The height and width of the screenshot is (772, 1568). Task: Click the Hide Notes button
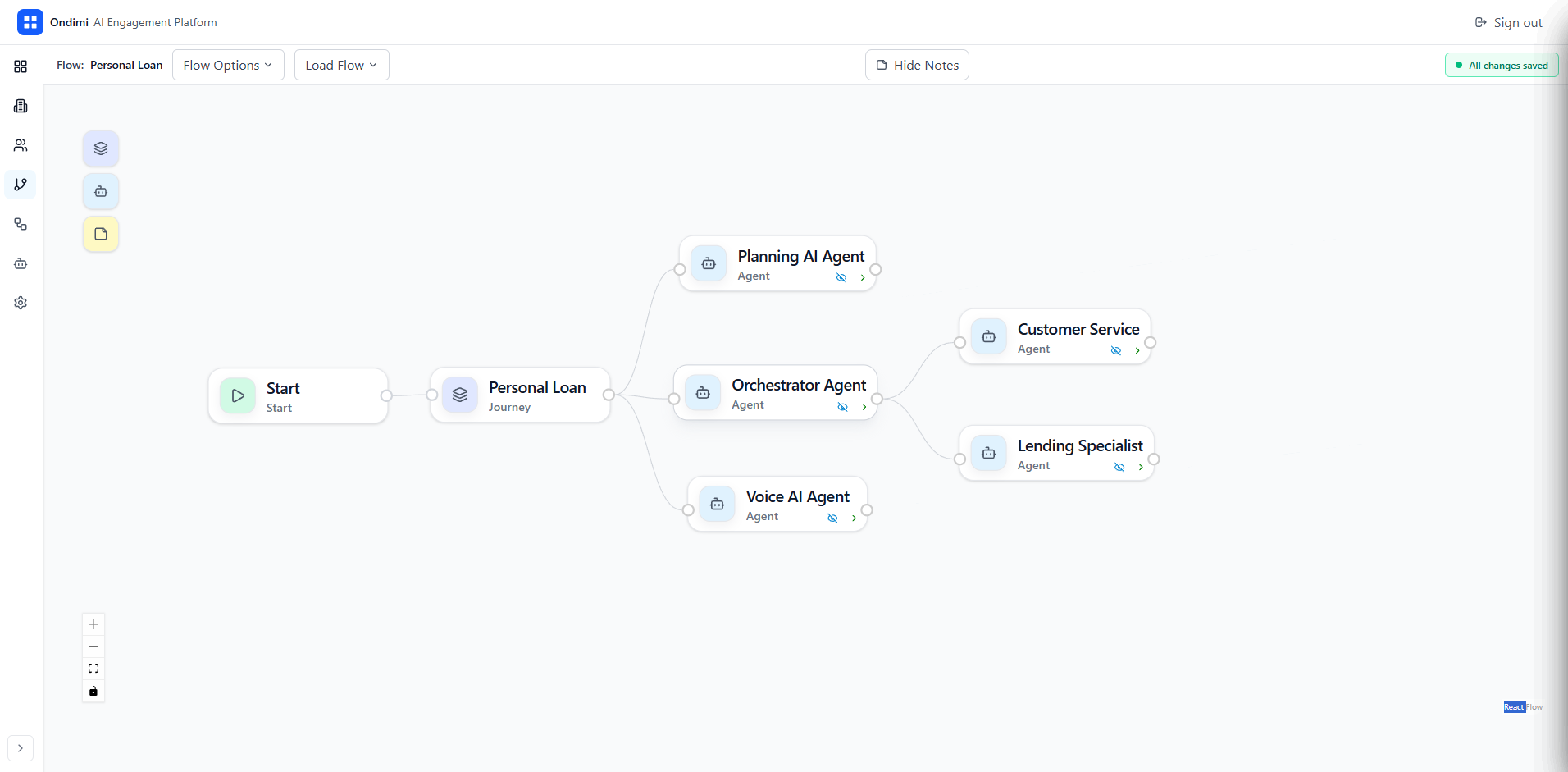click(917, 65)
